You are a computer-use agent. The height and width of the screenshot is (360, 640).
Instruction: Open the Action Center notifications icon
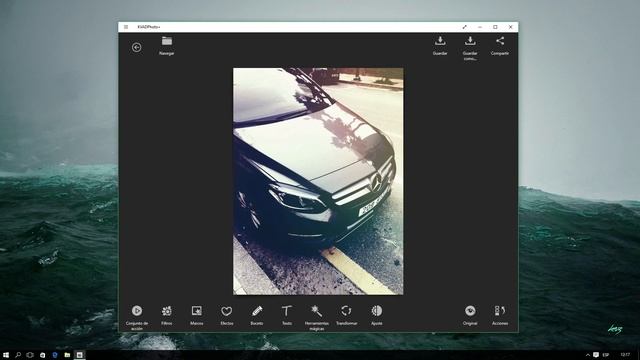596,355
